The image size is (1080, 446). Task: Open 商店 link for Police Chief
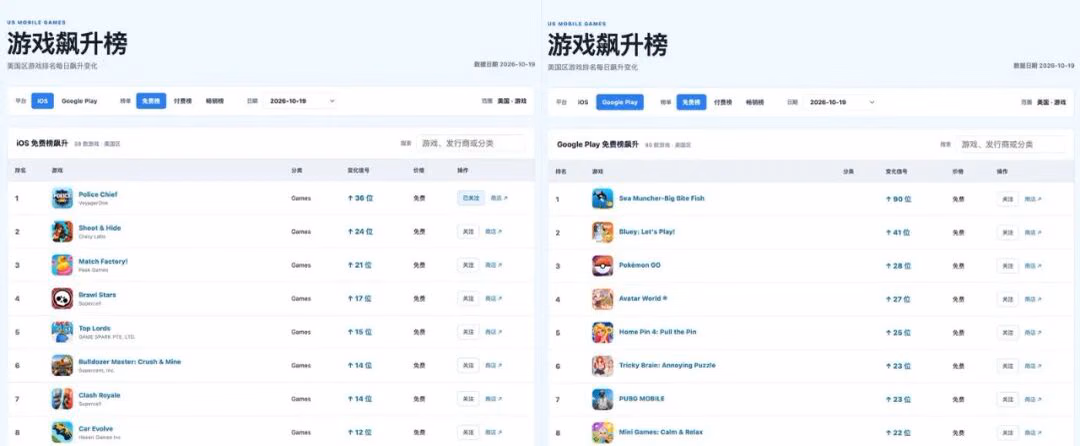pyautogui.click(x=499, y=198)
